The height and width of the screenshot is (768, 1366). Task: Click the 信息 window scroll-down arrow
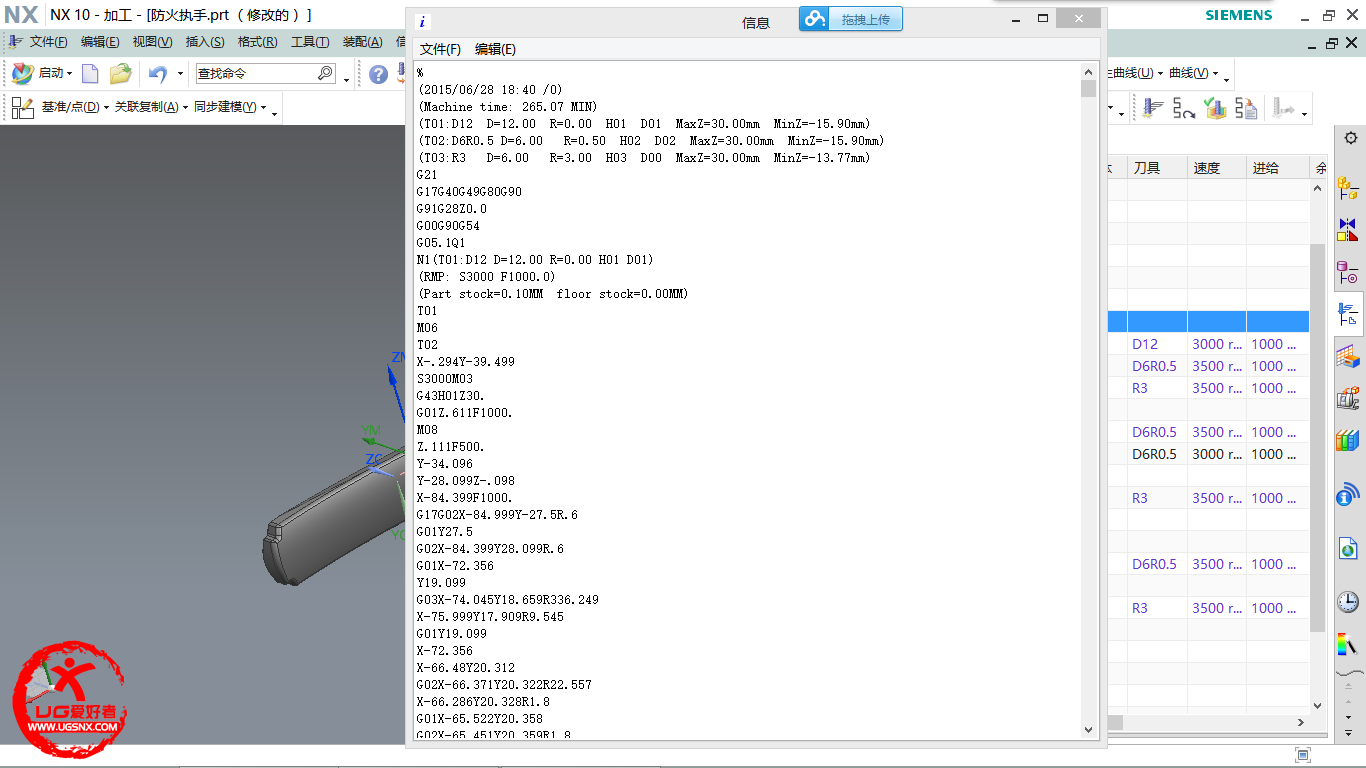[1089, 730]
